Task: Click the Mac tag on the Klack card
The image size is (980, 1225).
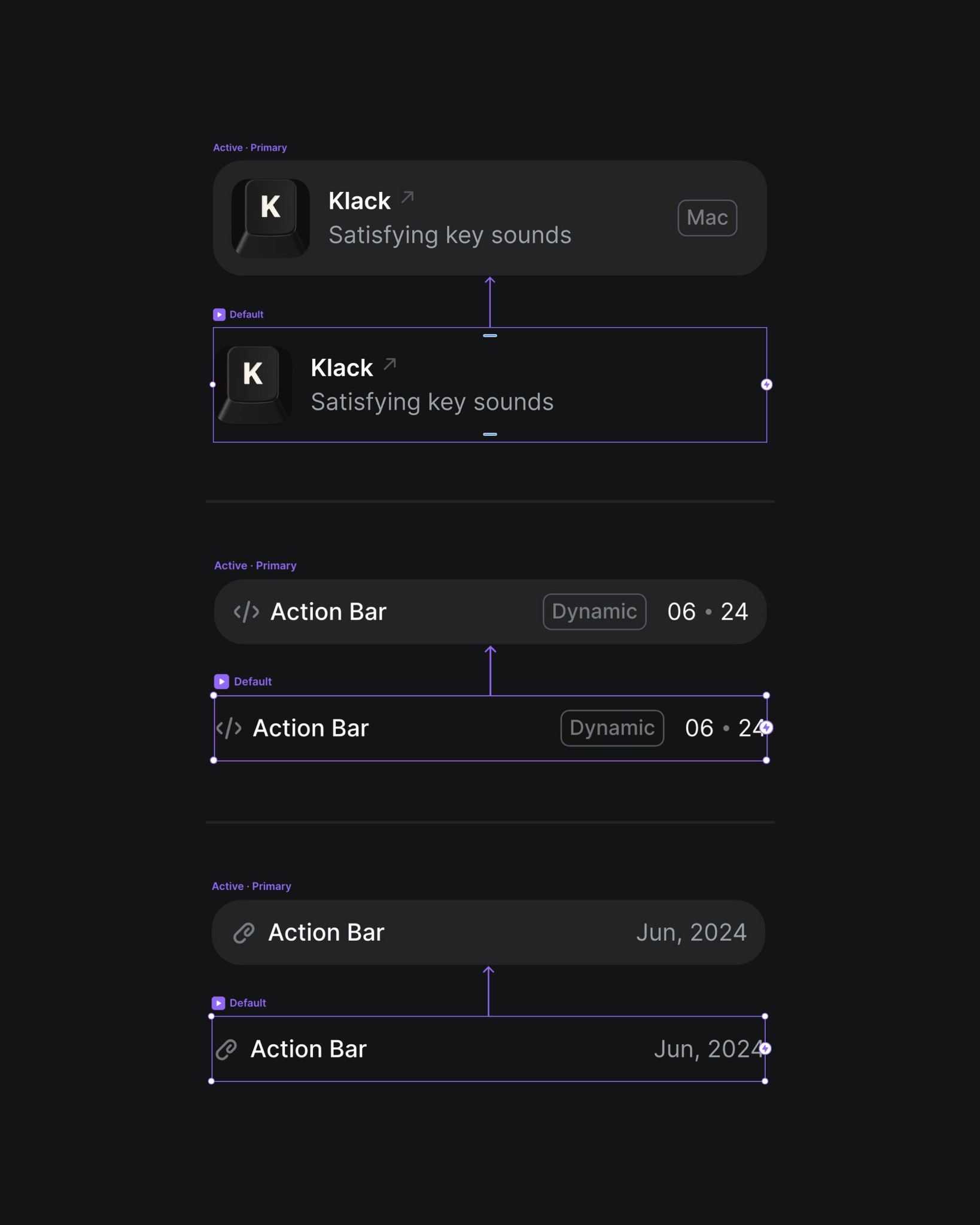Action: (707, 217)
